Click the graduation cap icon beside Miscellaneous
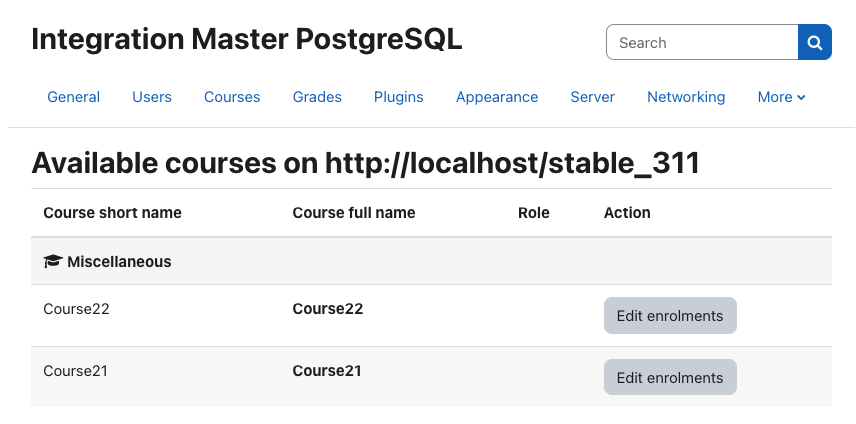856x424 pixels. [53, 262]
